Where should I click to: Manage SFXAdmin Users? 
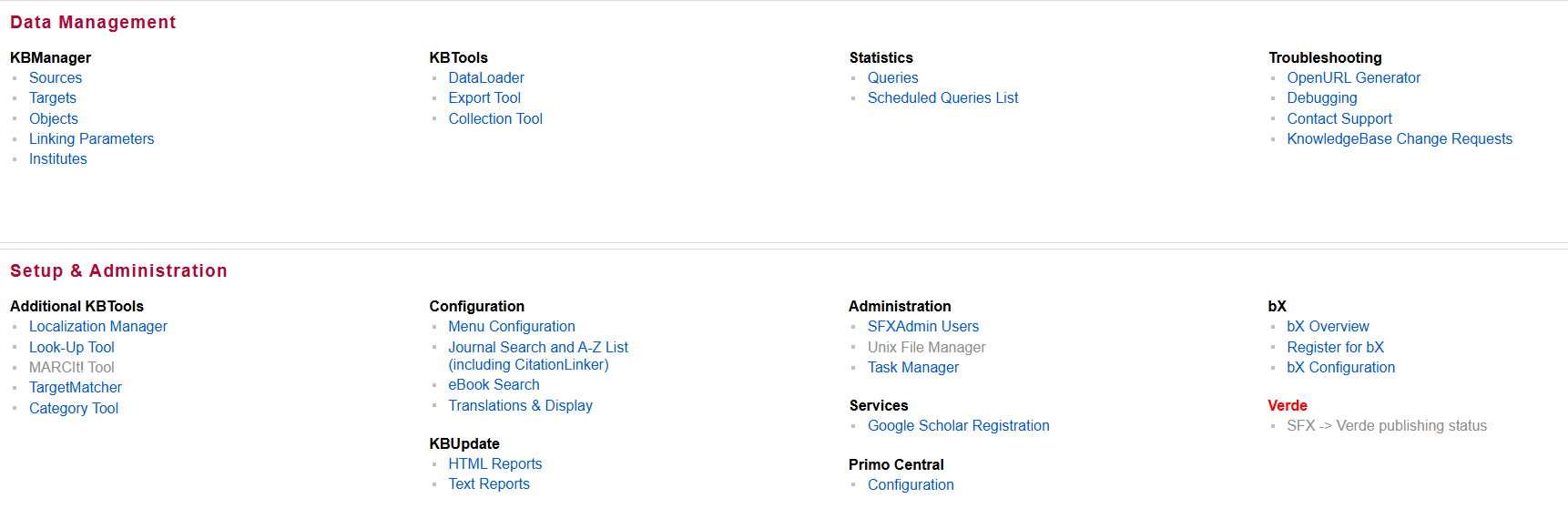[x=923, y=327]
